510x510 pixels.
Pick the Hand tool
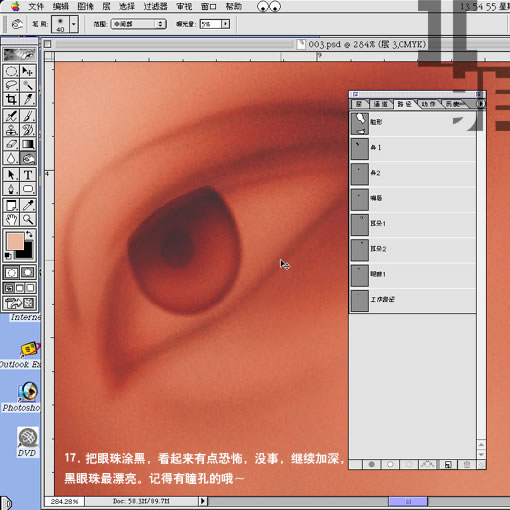click(11, 219)
